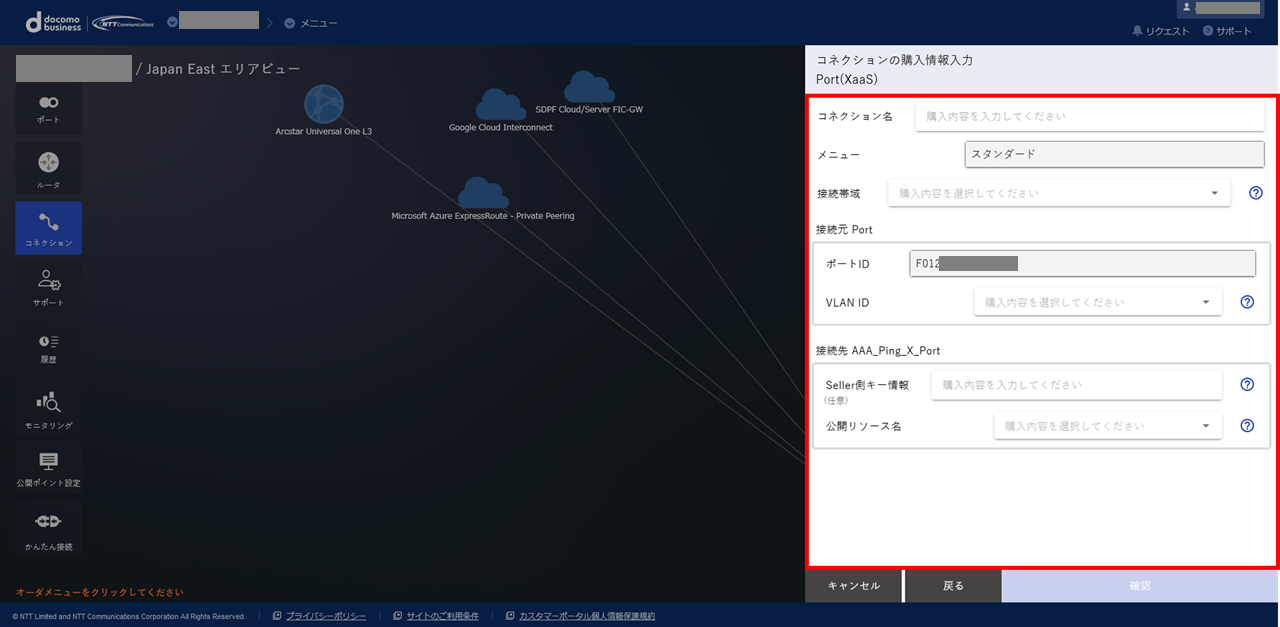The height and width of the screenshot is (627, 1280).
Task: Select the モニタリング sidebar icon
Action: coord(48,407)
